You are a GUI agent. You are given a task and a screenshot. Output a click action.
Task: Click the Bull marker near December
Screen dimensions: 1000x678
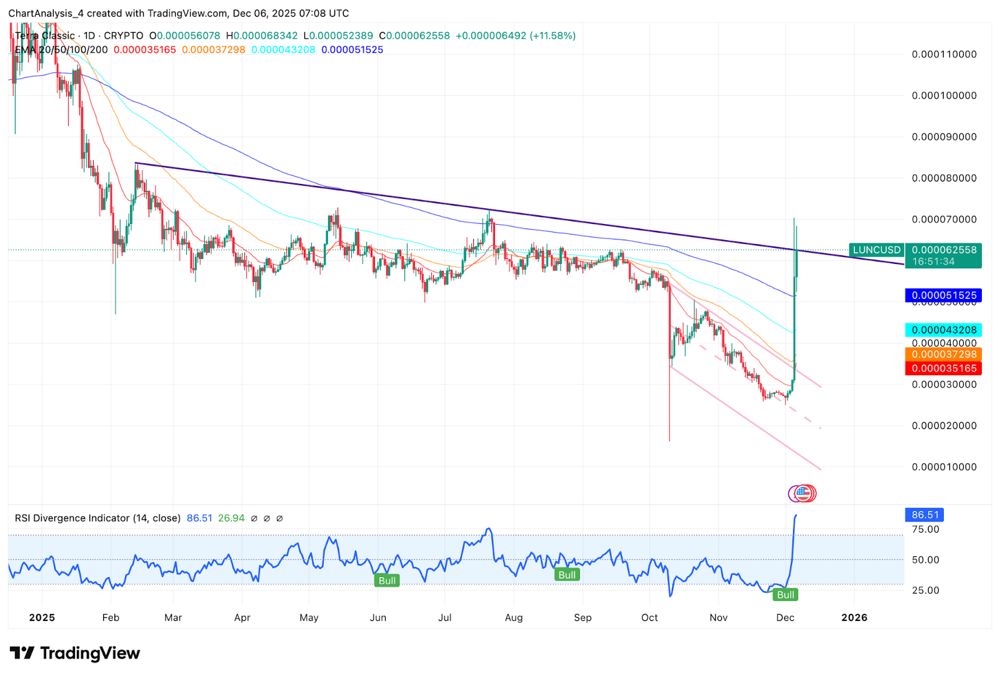coord(786,594)
